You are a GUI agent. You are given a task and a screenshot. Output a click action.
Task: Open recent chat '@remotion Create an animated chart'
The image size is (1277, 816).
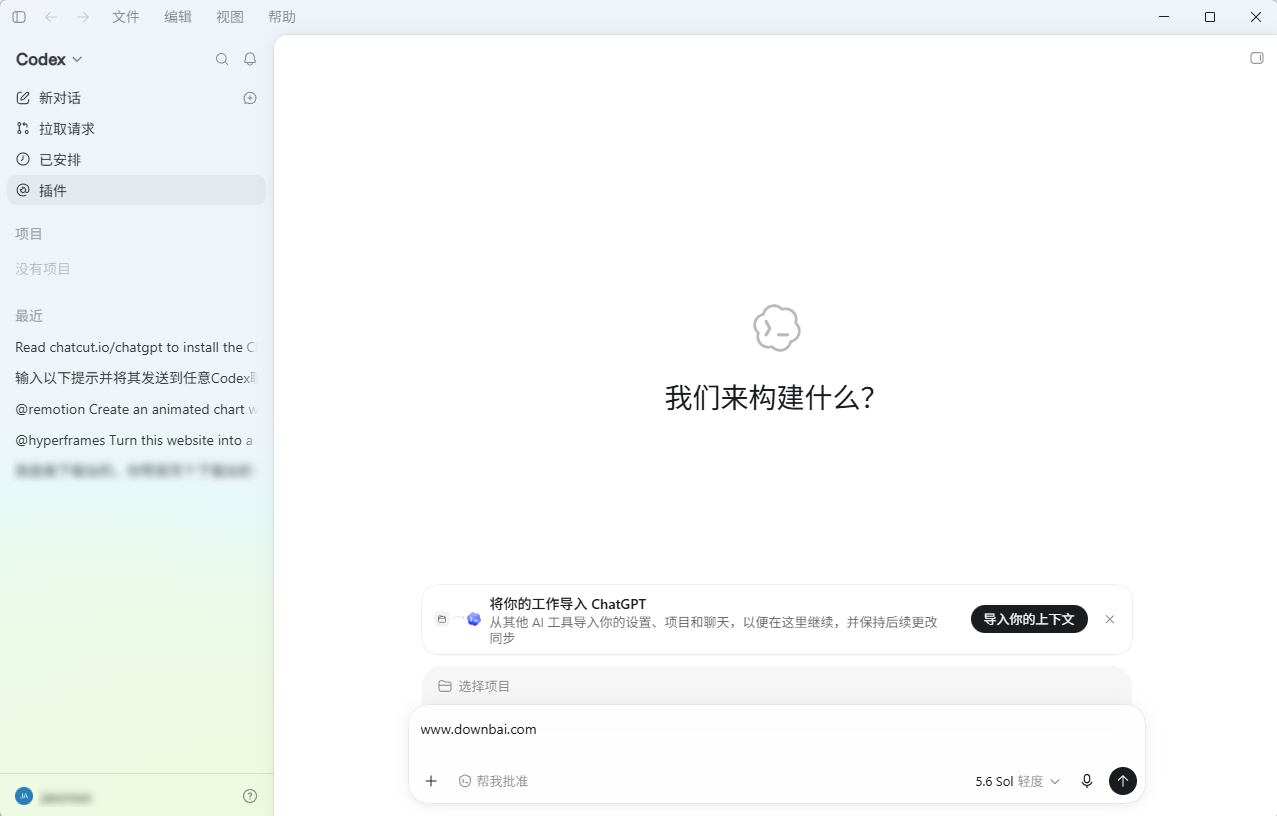(136, 409)
